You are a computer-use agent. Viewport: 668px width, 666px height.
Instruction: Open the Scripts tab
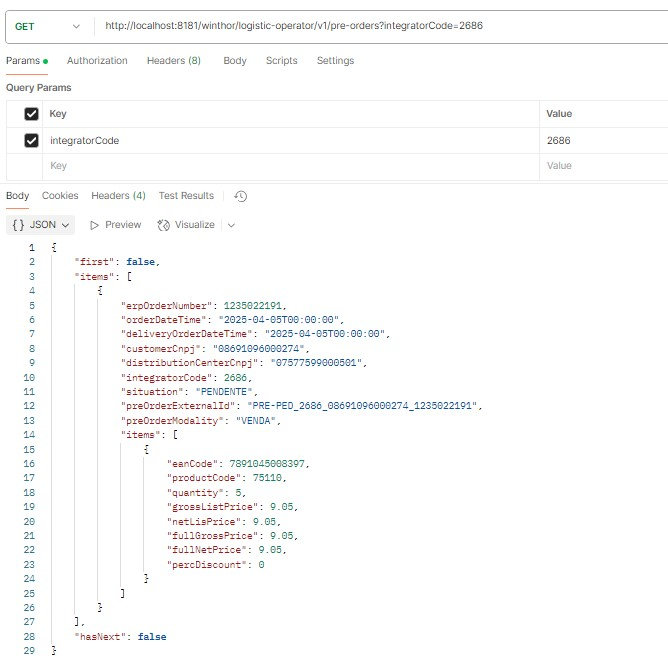coord(281,61)
